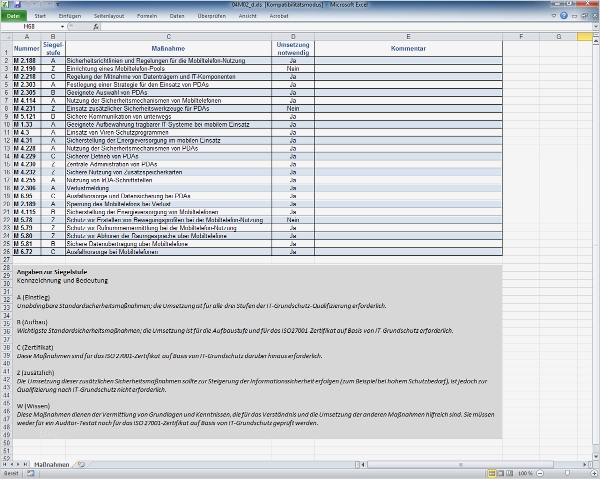Screen dimensions: 600x479
Task: Go to first sheet with tab navigation arrow
Action: click(x=5, y=464)
